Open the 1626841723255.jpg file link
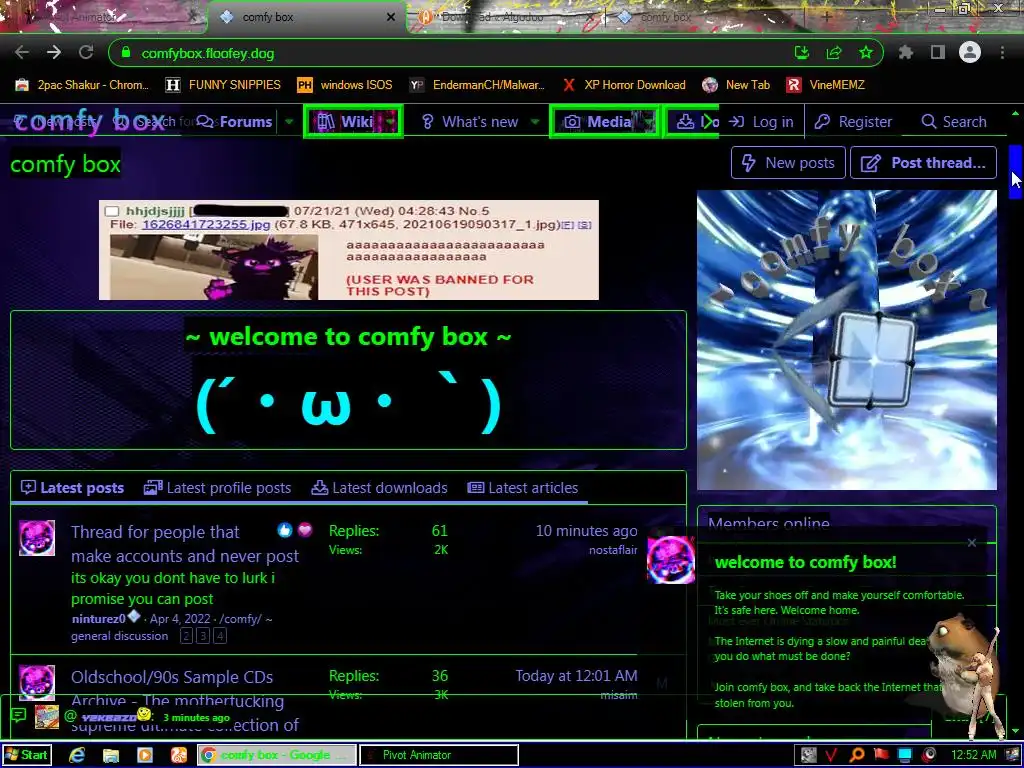1024x768 pixels. pos(206,225)
